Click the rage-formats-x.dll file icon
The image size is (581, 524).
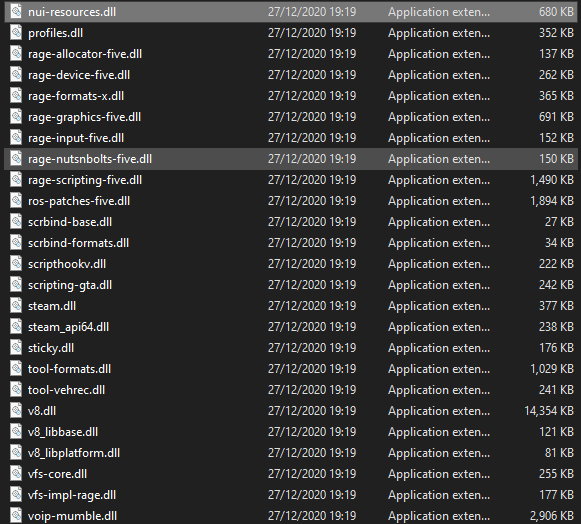[16, 96]
